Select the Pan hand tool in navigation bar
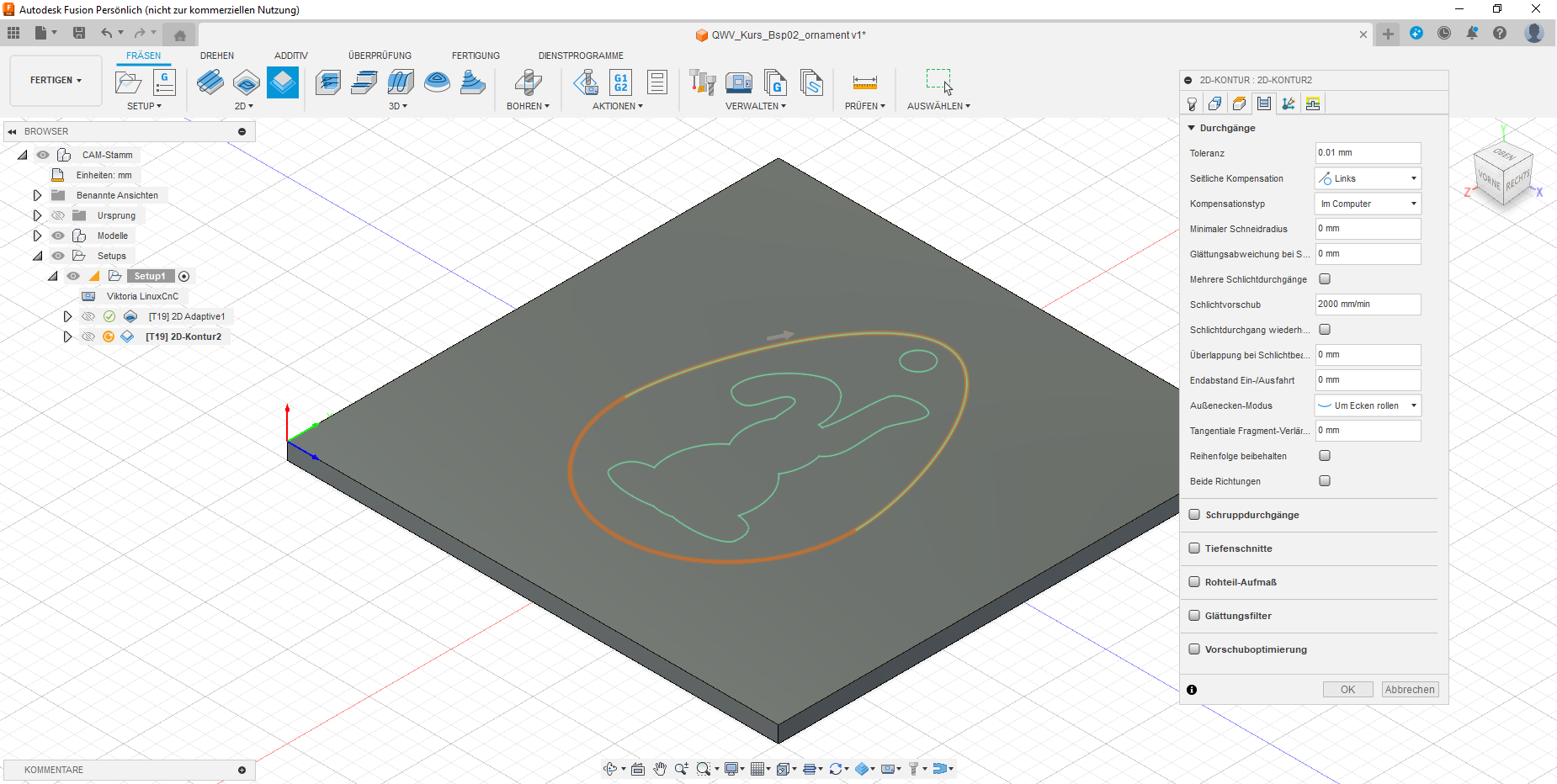Viewport: 1557px width, 784px height. (x=660, y=769)
